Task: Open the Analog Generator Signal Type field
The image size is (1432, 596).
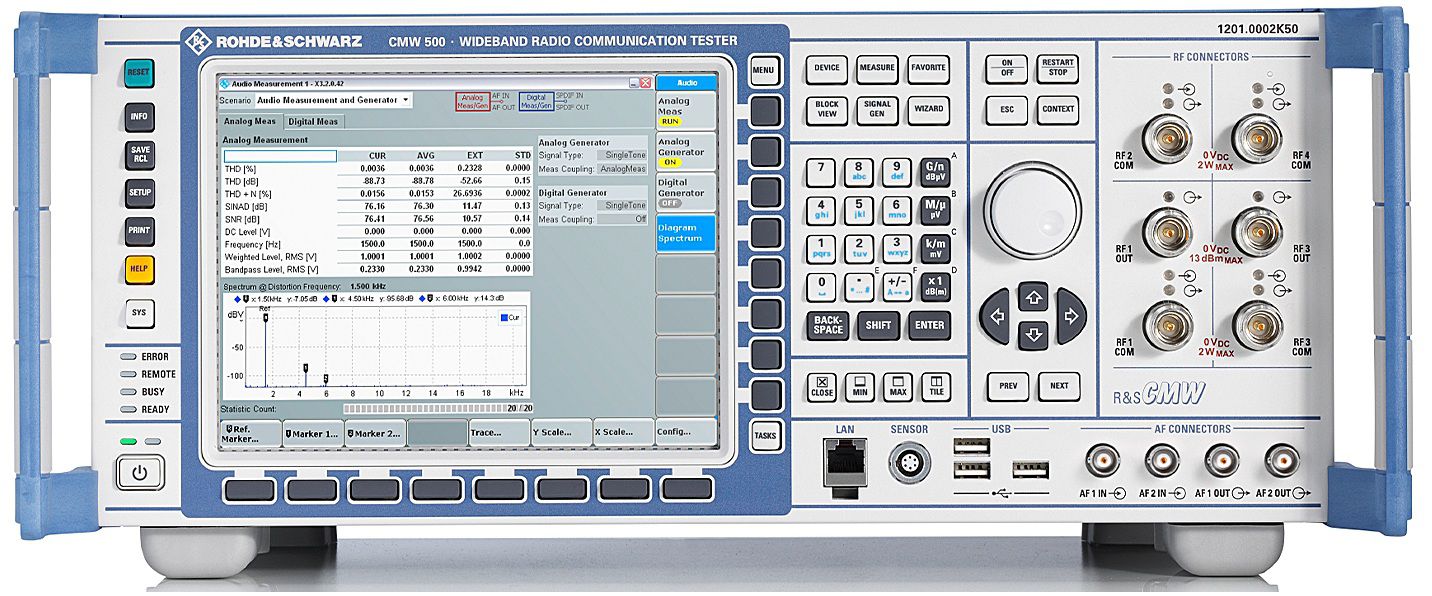Action: [622, 155]
